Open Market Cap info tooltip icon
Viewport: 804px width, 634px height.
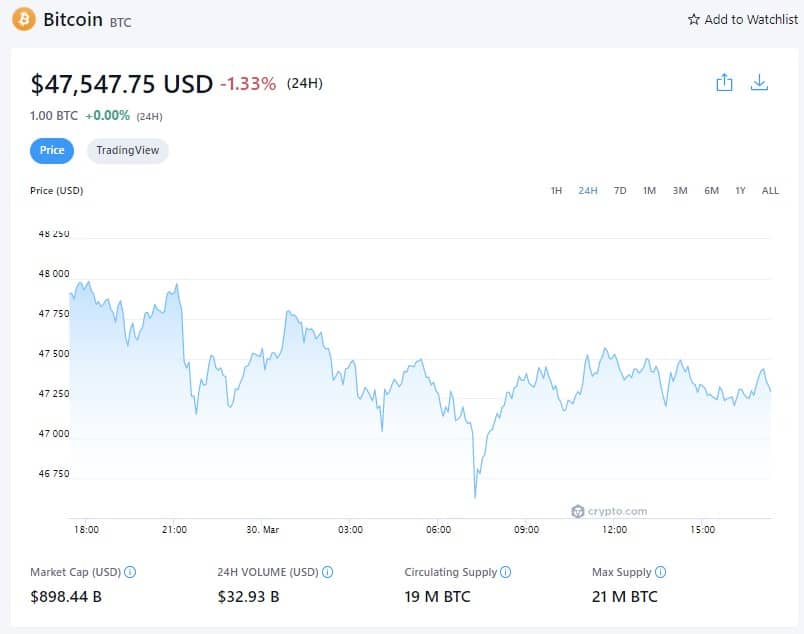coord(130,573)
